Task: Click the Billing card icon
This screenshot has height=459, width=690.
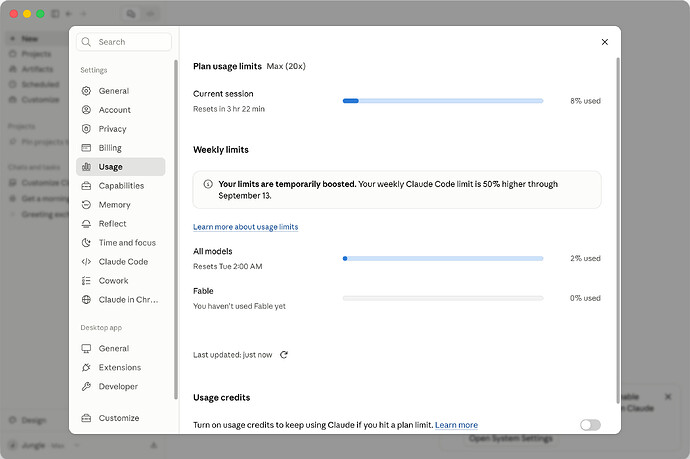Action: 86,147
